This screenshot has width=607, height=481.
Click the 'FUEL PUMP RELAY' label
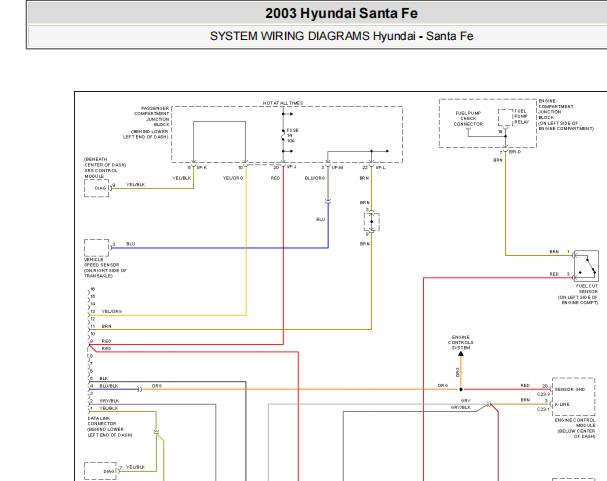[521, 116]
